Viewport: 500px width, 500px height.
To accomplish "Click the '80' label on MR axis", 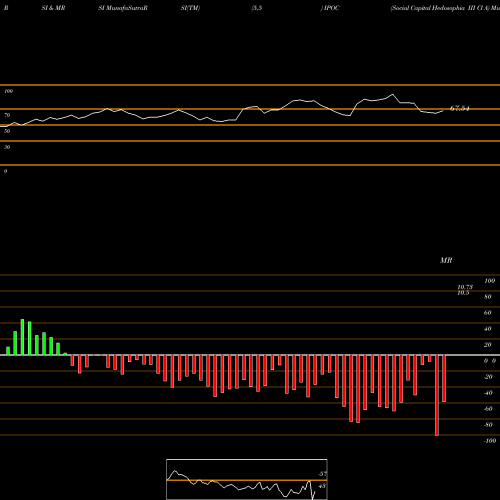I will [x=487, y=297].
